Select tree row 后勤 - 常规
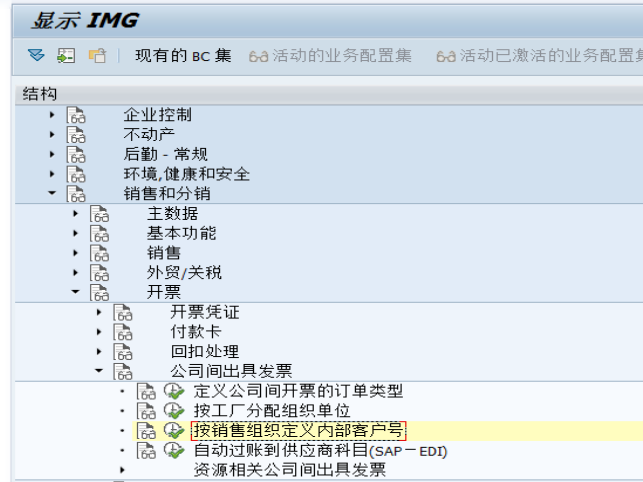The height and width of the screenshot is (482, 643). pyautogui.click(x=329, y=154)
